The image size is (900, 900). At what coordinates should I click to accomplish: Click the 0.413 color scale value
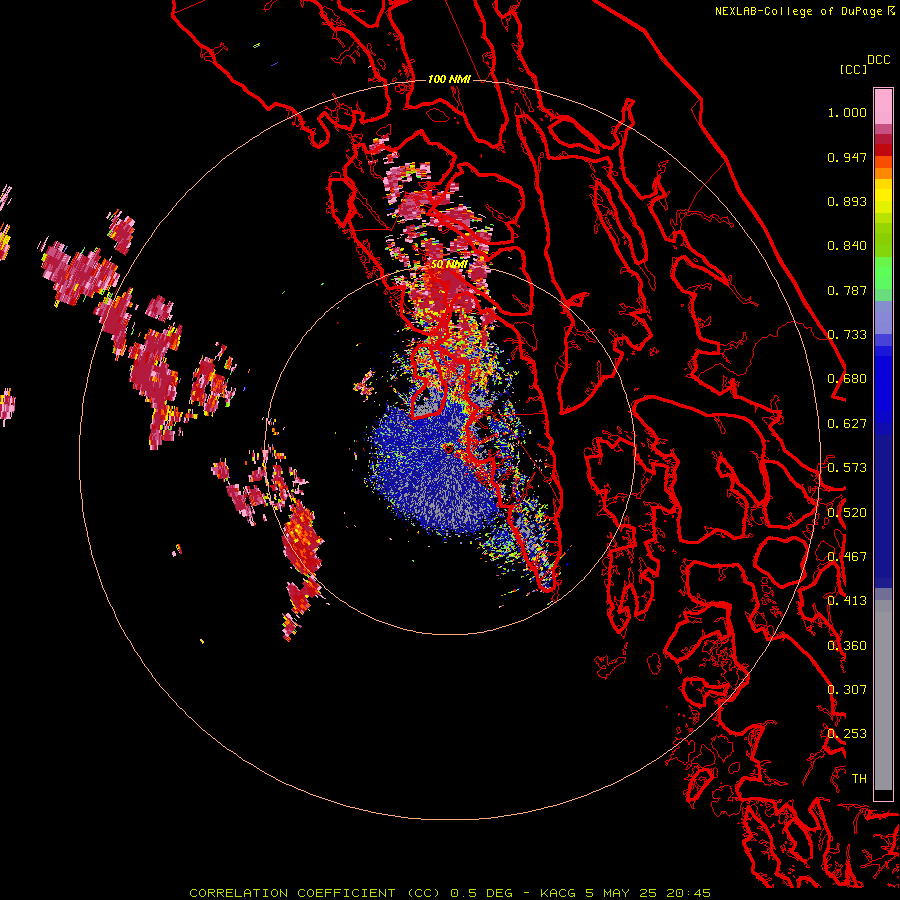click(x=847, y=601)
